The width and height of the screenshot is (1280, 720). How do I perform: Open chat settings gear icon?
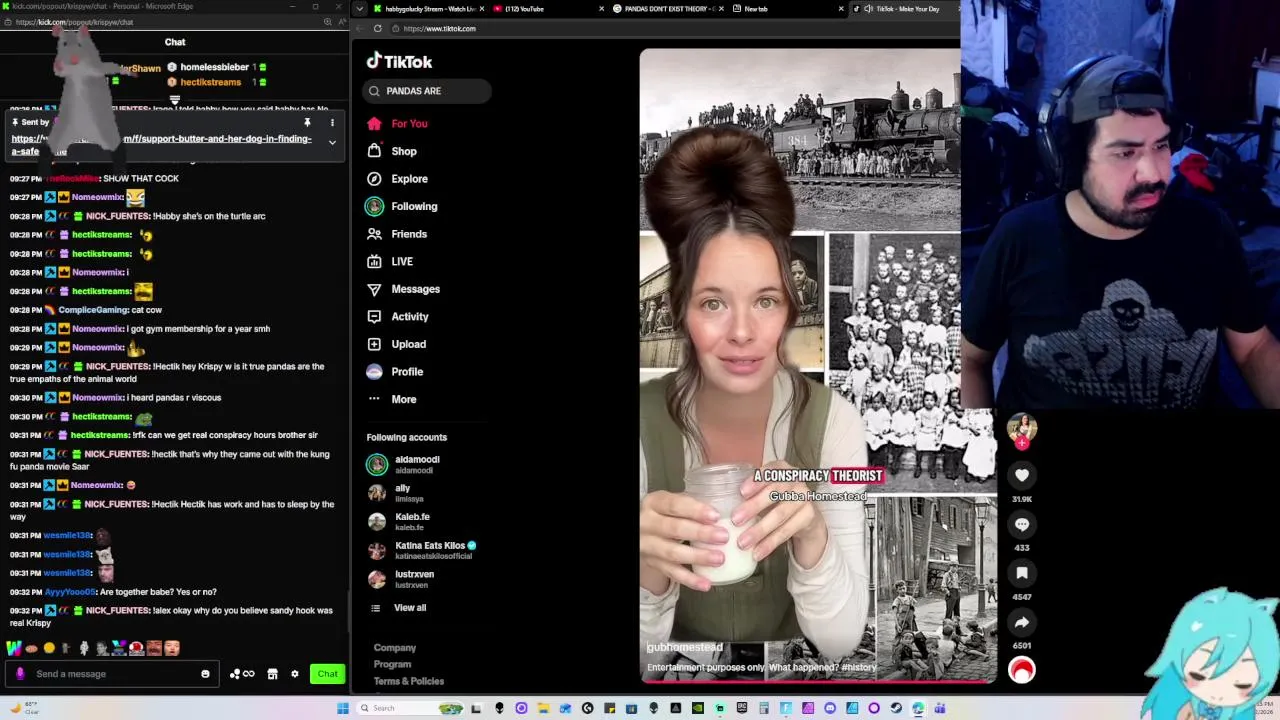click(294, 674)
